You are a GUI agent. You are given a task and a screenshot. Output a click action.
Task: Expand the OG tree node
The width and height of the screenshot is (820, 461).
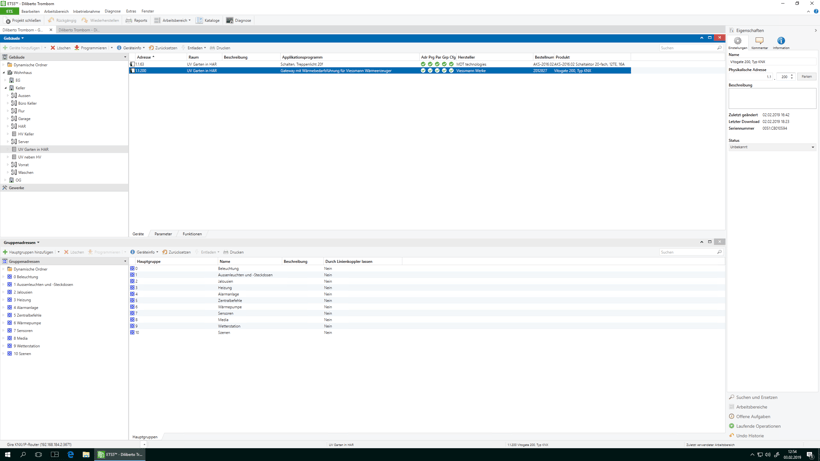pyautogui.click(x=6, y=180)
